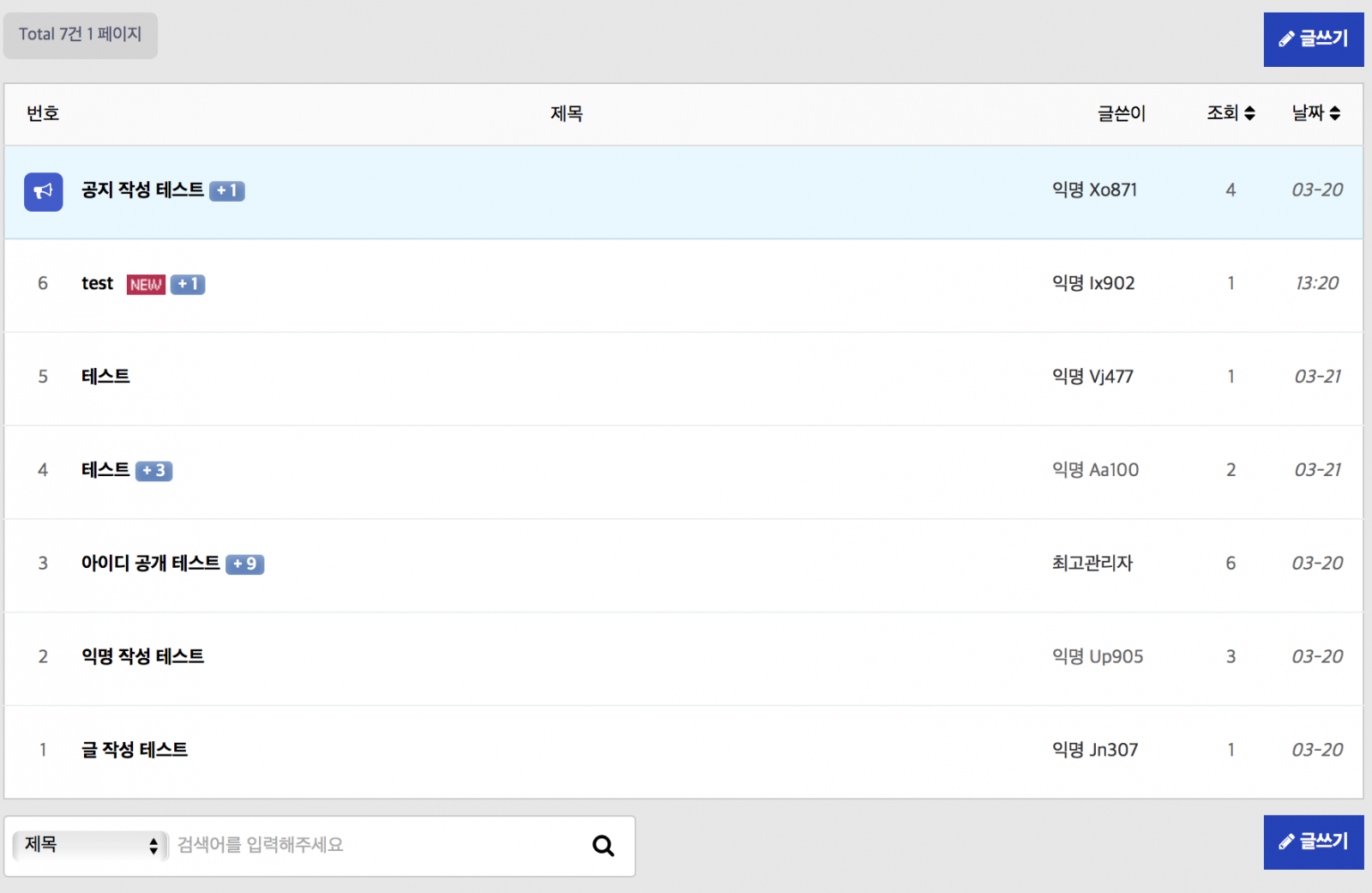Open the post 아이디 공개 테스트
This screenshot has width=1372, height=893.
point(150,564)
